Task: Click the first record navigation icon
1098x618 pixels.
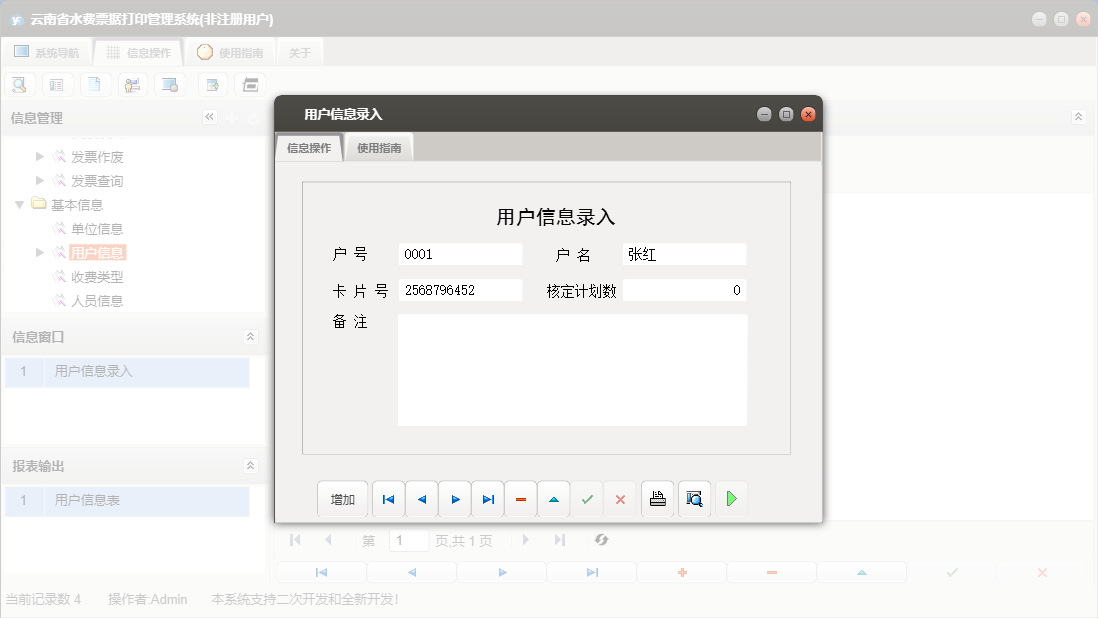Action: (388, 499)
